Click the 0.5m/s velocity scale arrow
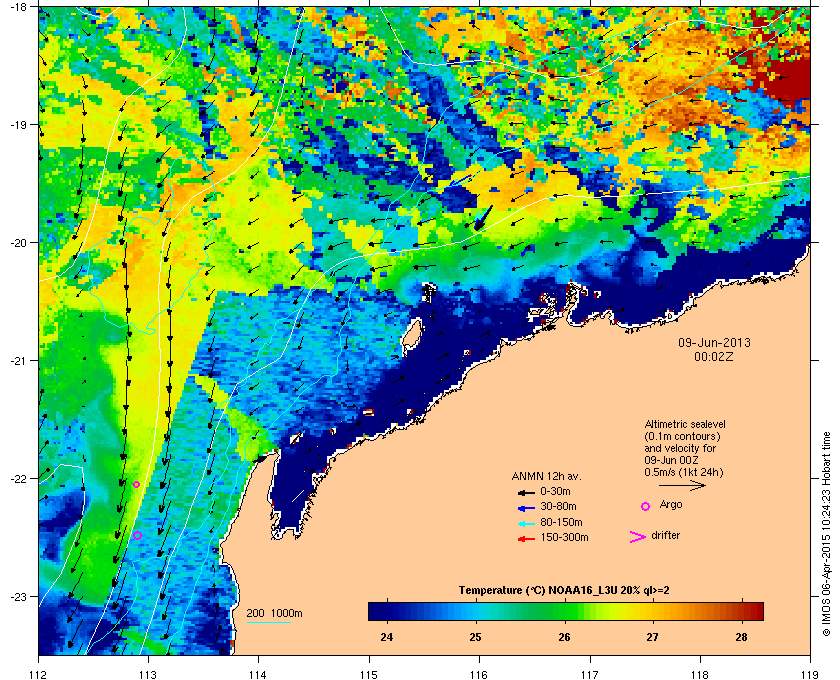This screenshot has height=680, width=840. (682, 485)
